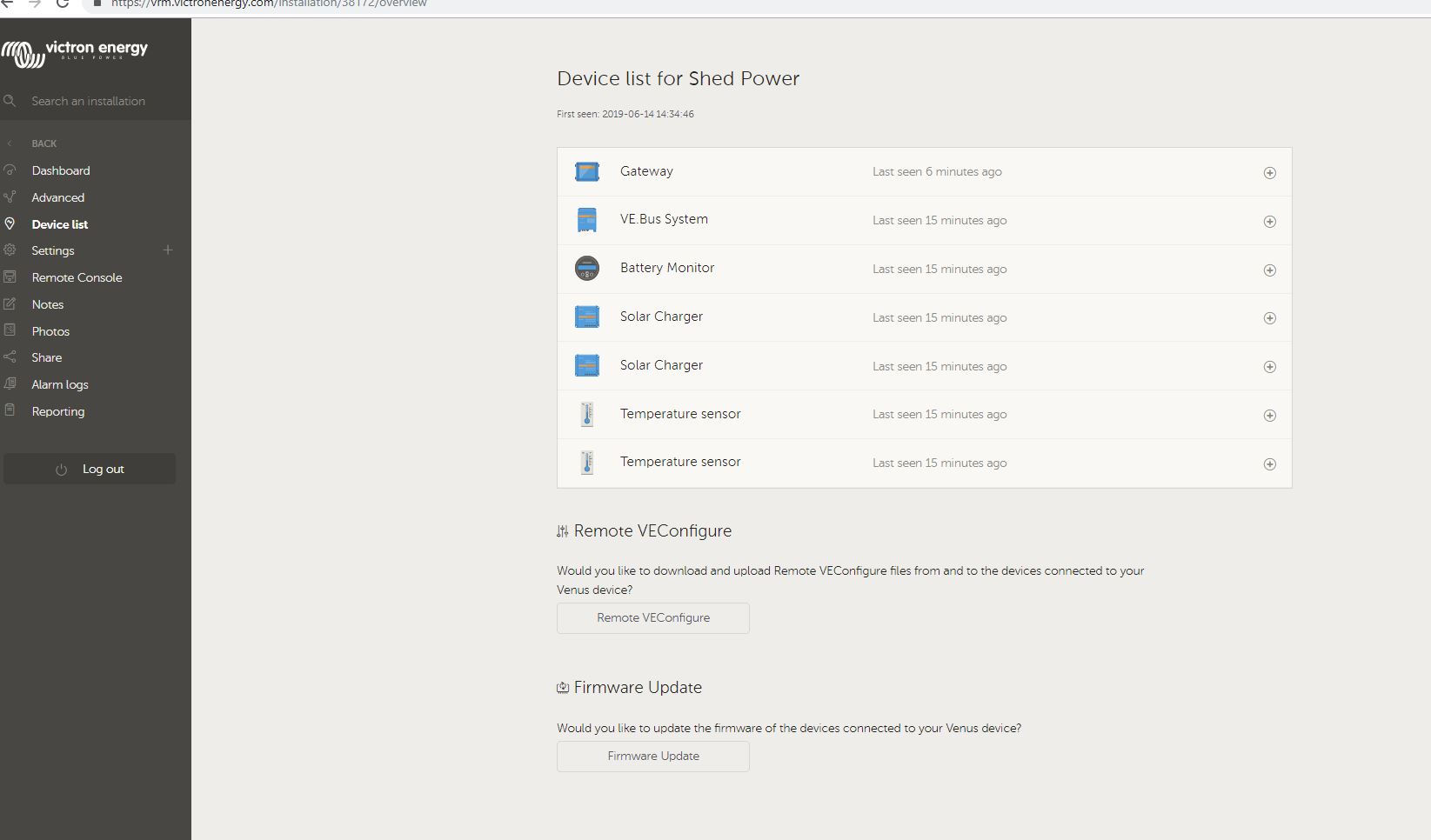This screenshot has height=840, width=1431.
Task: Click the power icon on Log out
Action: pyautogui.click(x=61, y=470)
